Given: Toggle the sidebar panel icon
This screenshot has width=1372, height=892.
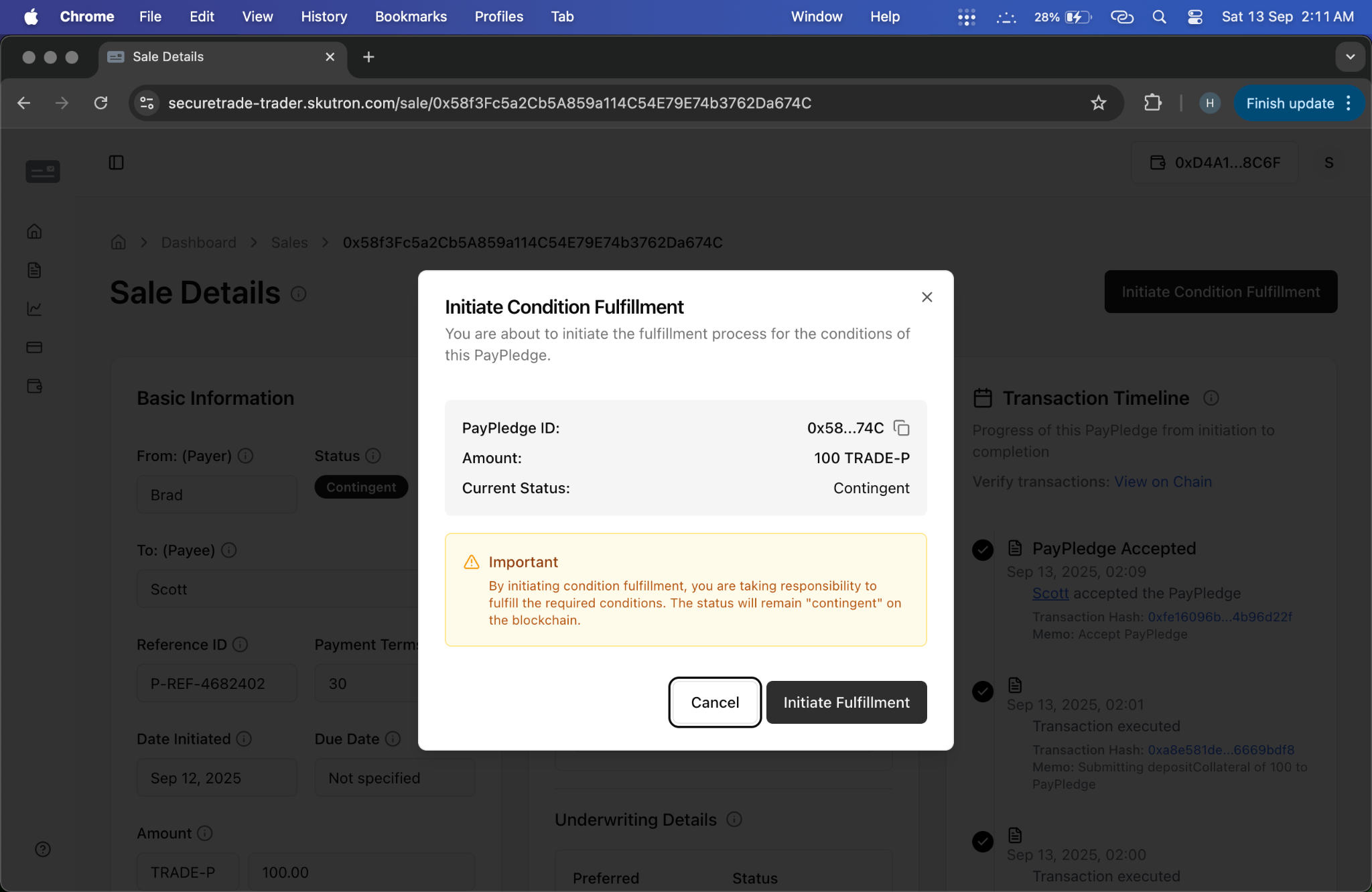Looking at the screenshot, I should pos(116,162).
